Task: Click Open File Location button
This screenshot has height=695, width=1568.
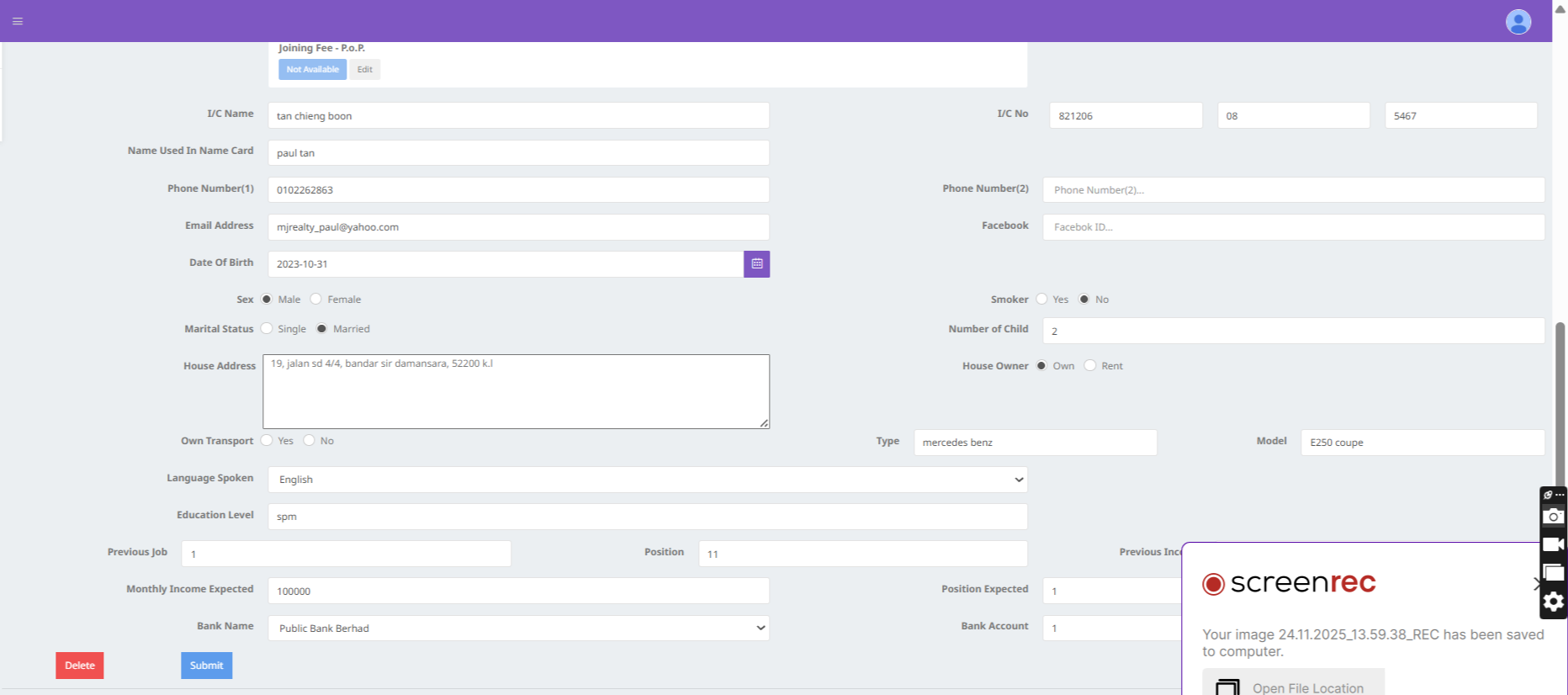Action: [x=1293, y=686]
